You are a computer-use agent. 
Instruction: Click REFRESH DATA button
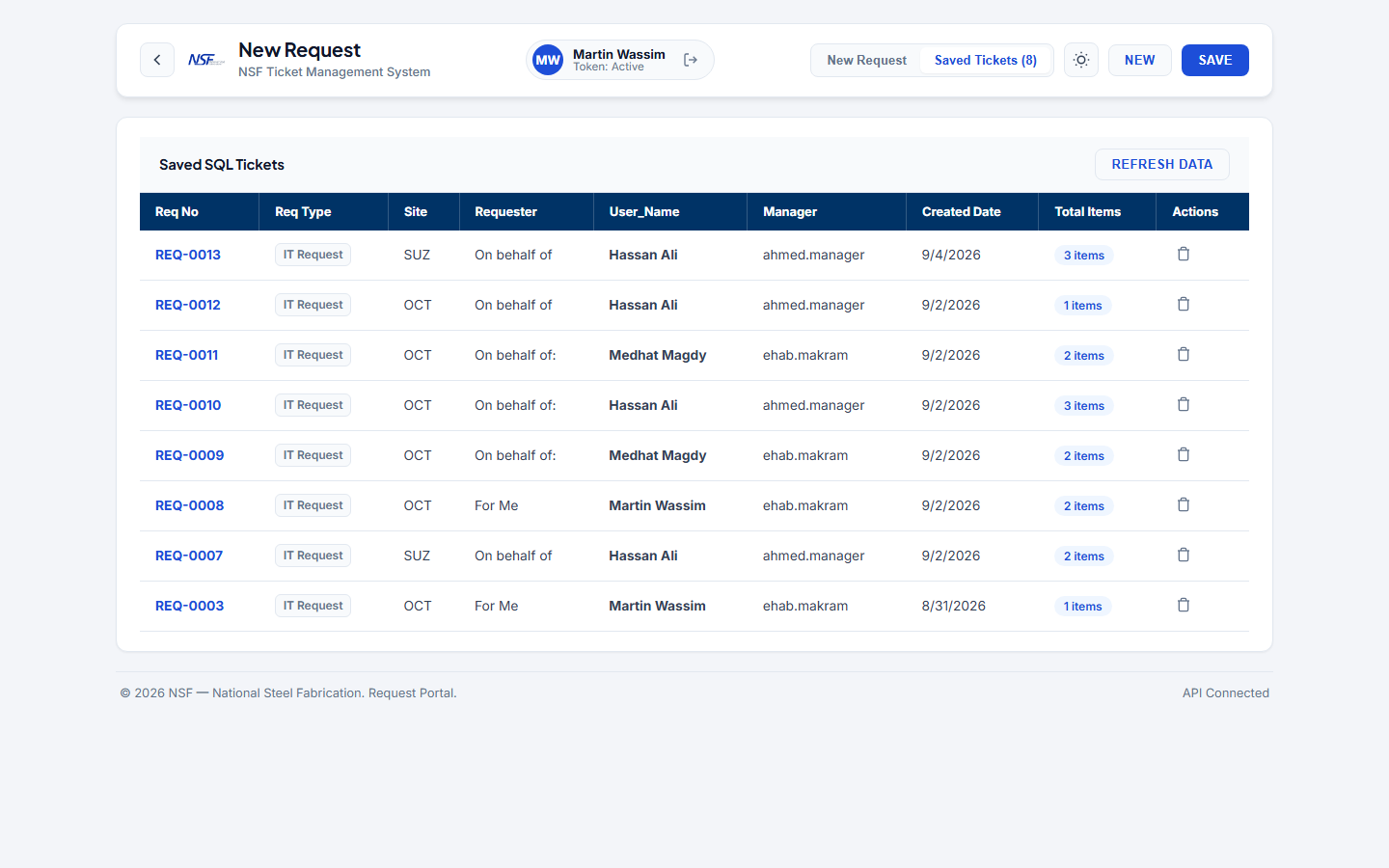[1162, 164]
